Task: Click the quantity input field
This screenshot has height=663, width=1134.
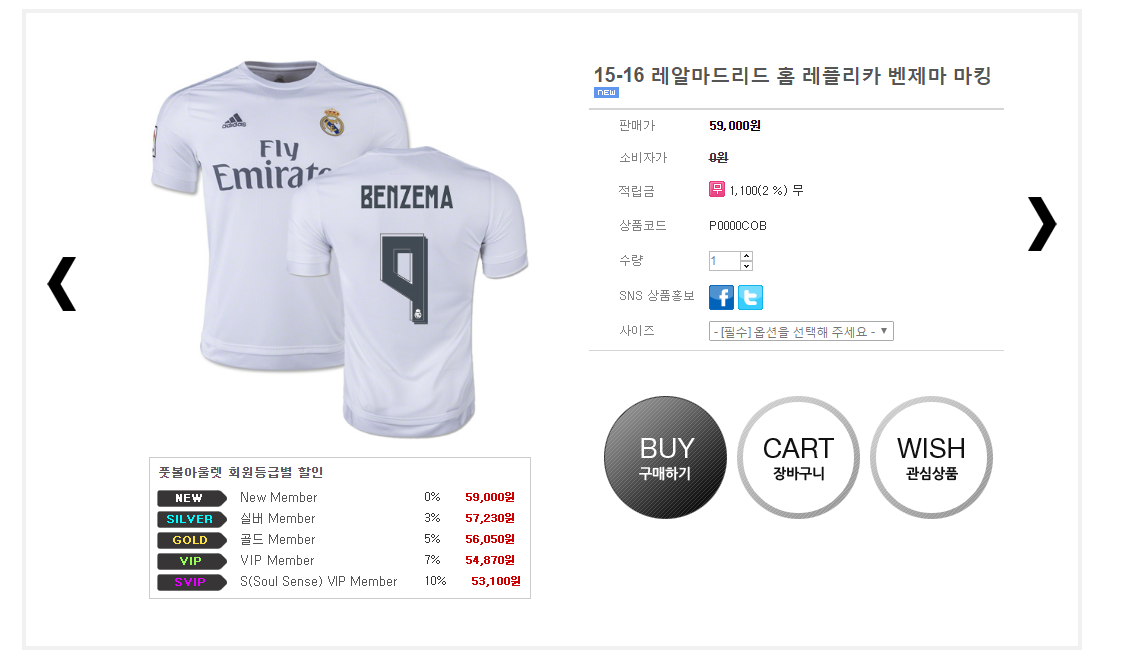Action: [724, 261]
